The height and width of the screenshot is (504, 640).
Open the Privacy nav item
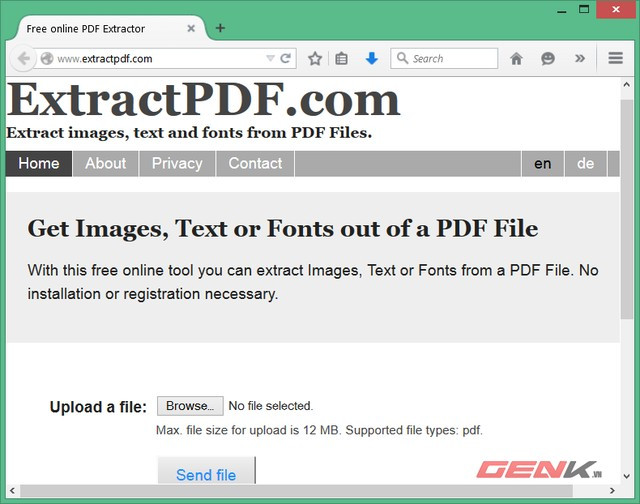point(177,164)
